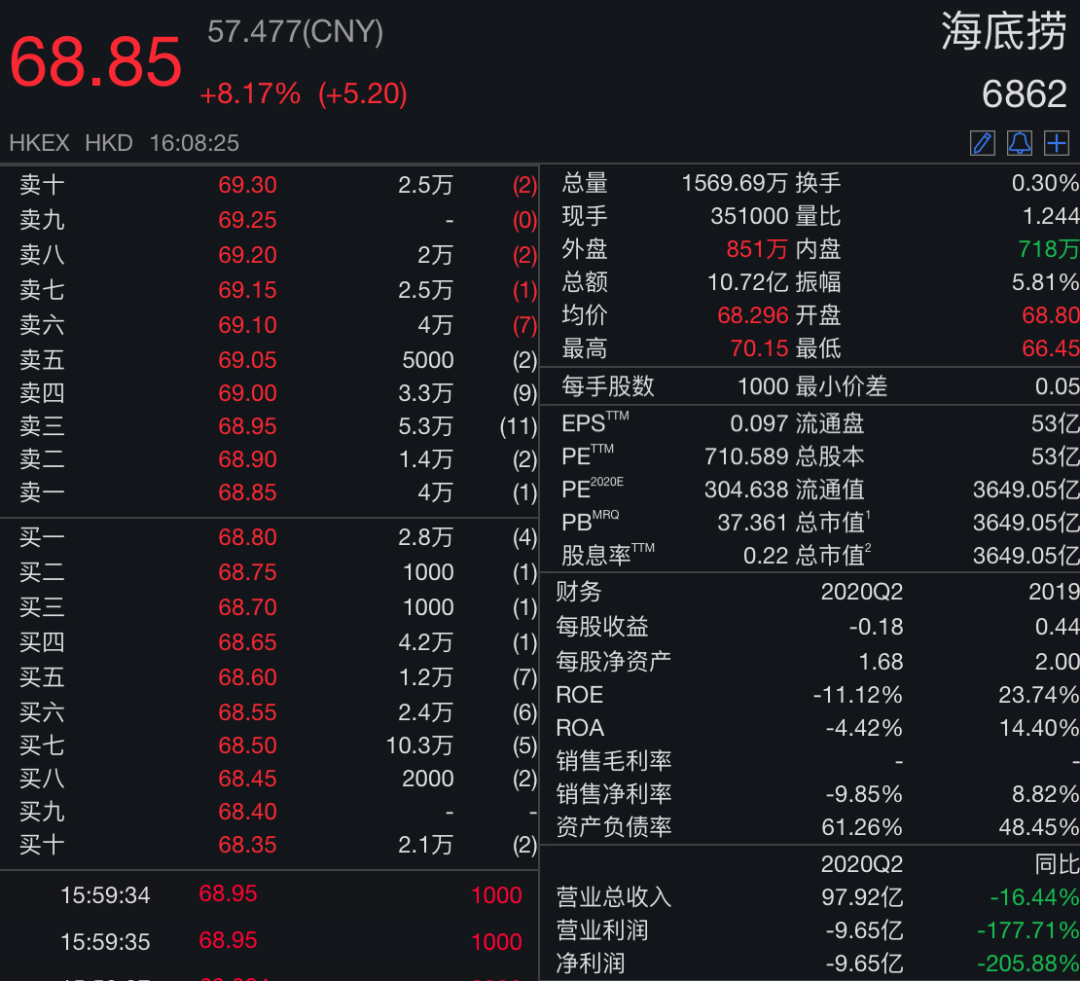Click the HKEX exchange label
This screenshot has height=981, width=1080.
[x=39, y=143]
